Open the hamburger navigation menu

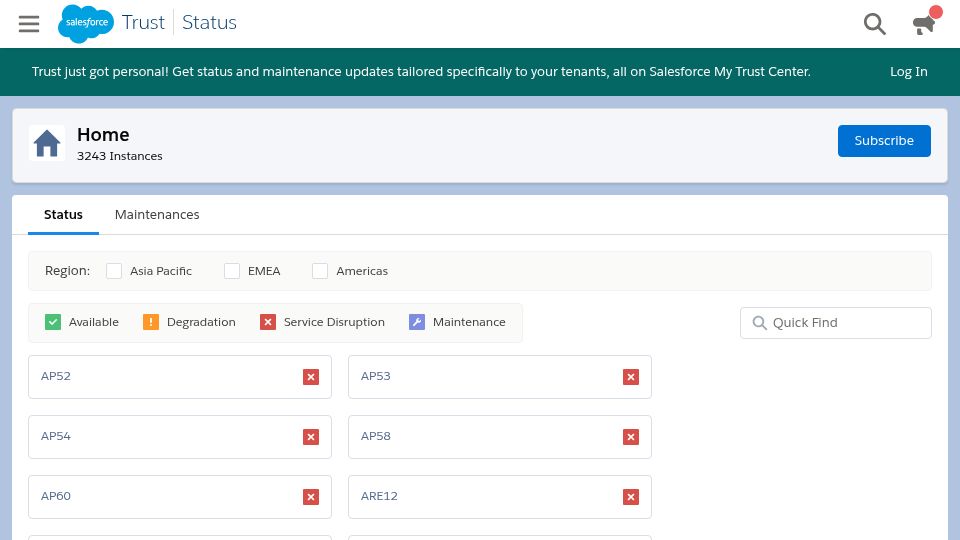tap(29, 24)
